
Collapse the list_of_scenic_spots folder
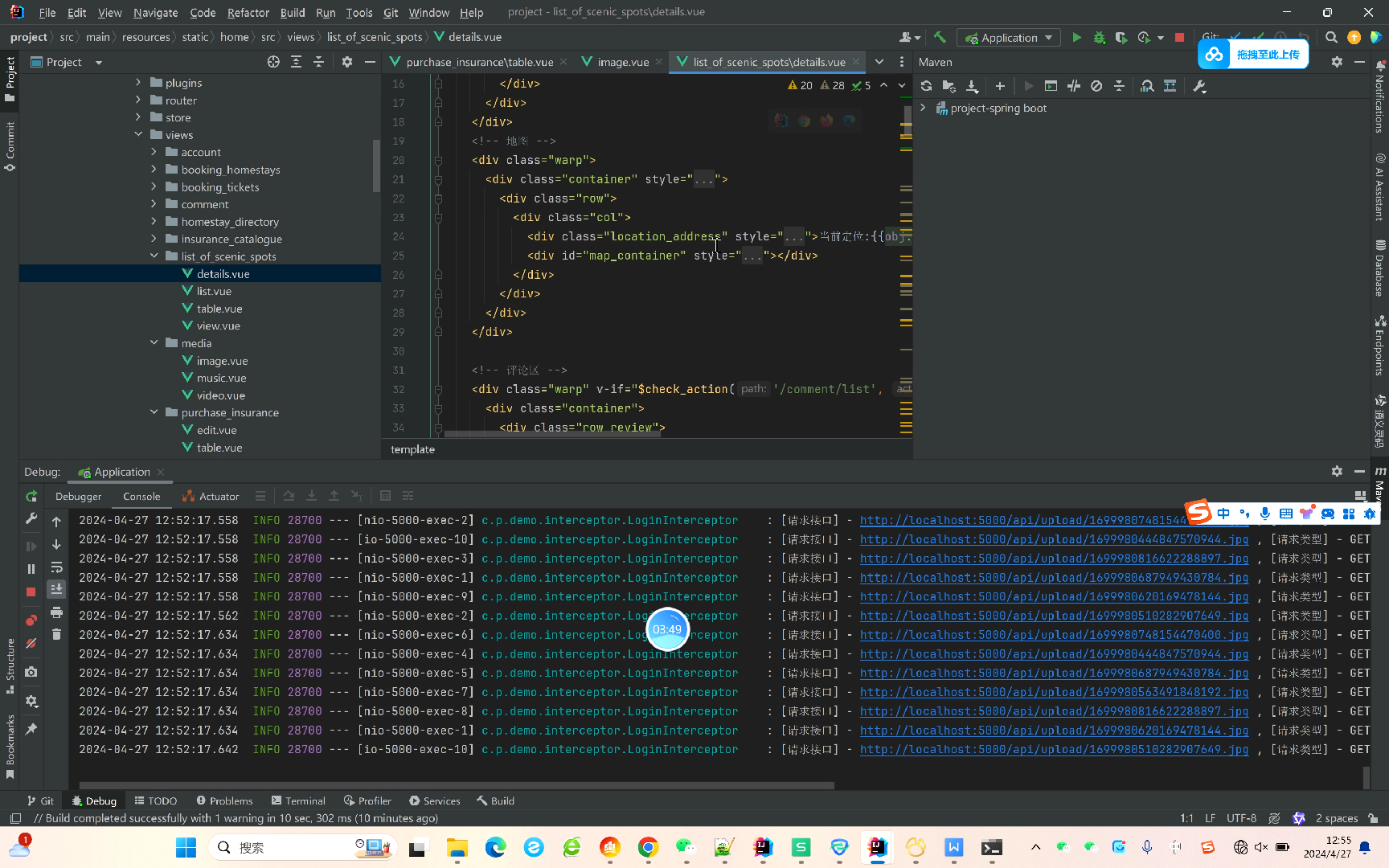tap(154, 256)
